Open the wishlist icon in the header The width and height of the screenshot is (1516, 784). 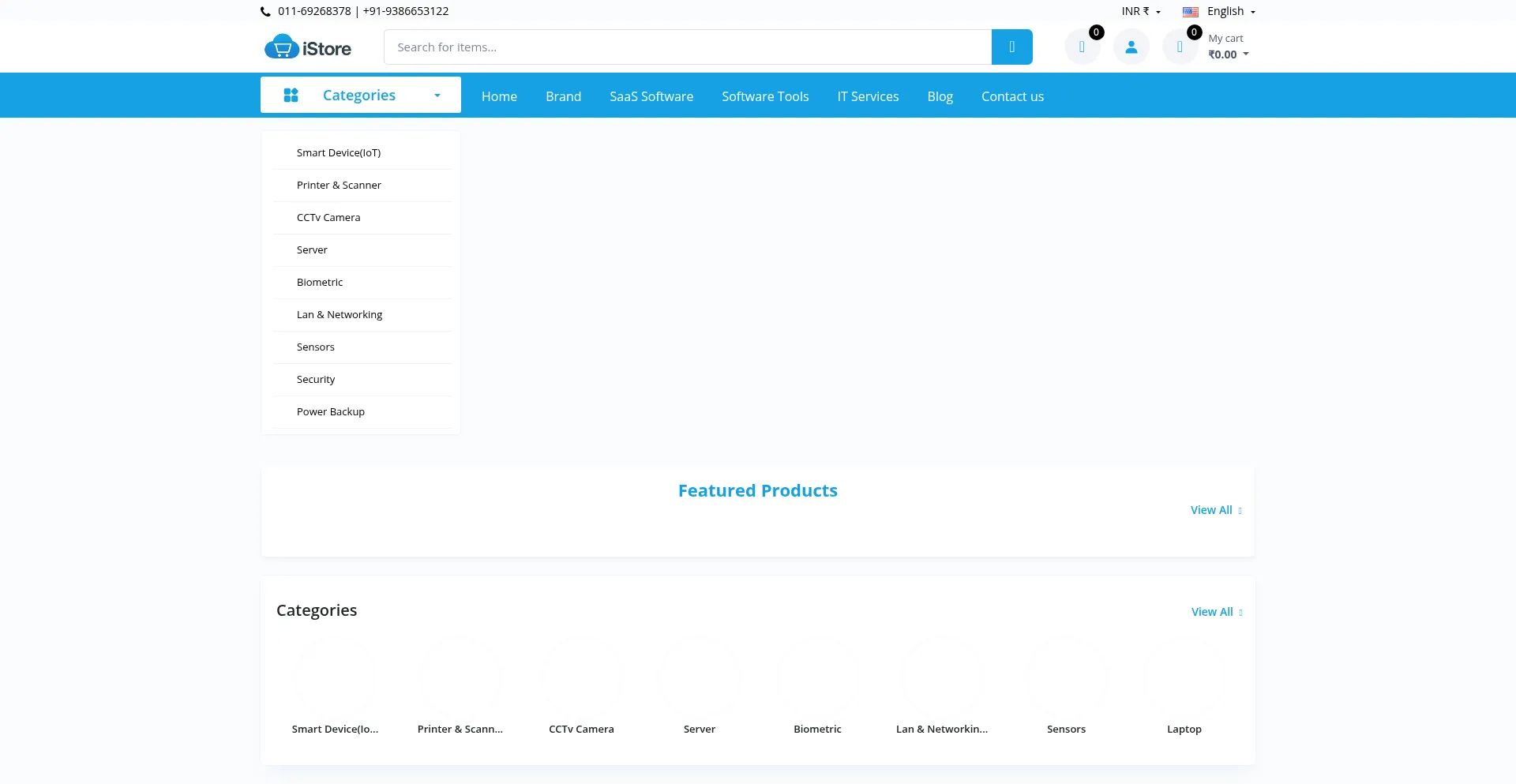click(1082, 46)
